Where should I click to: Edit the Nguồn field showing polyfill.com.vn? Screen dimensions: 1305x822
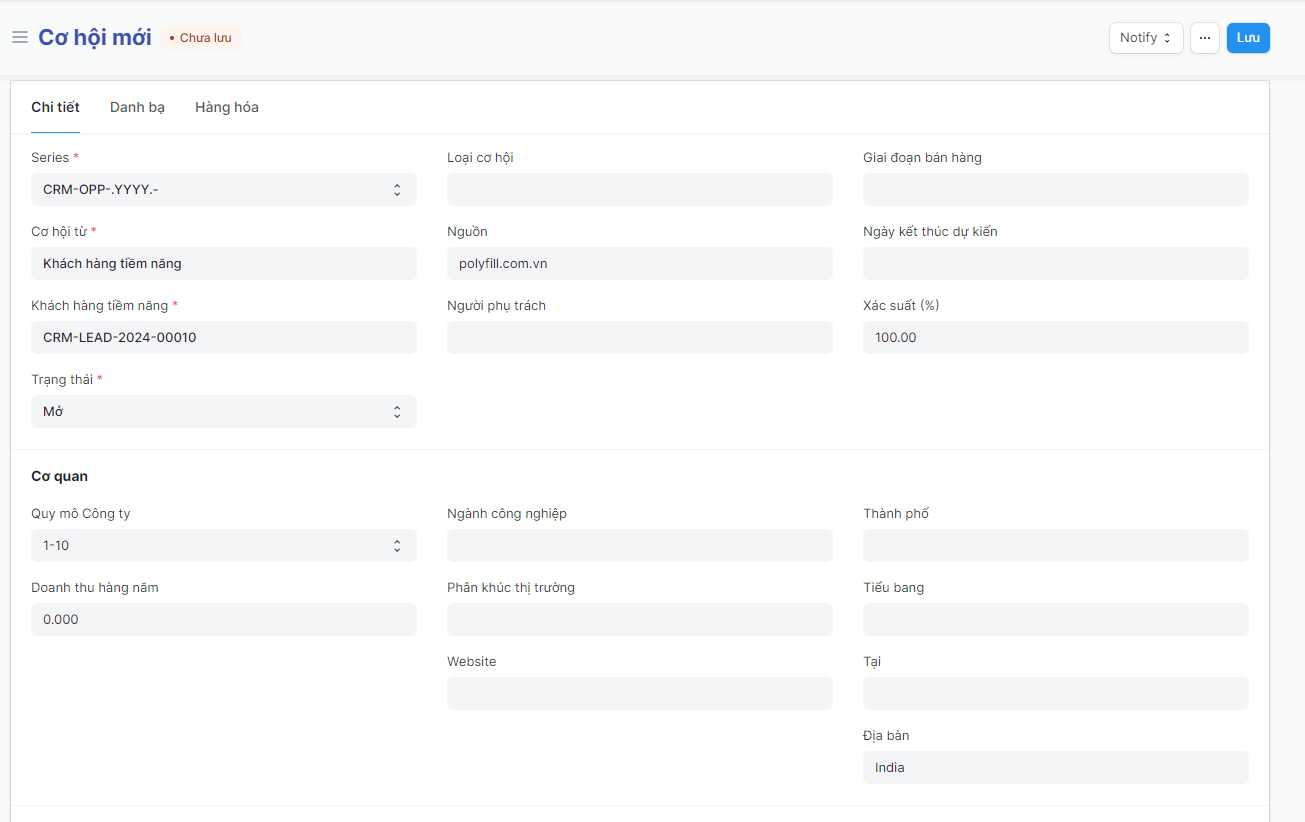click(x=639, y=263)
